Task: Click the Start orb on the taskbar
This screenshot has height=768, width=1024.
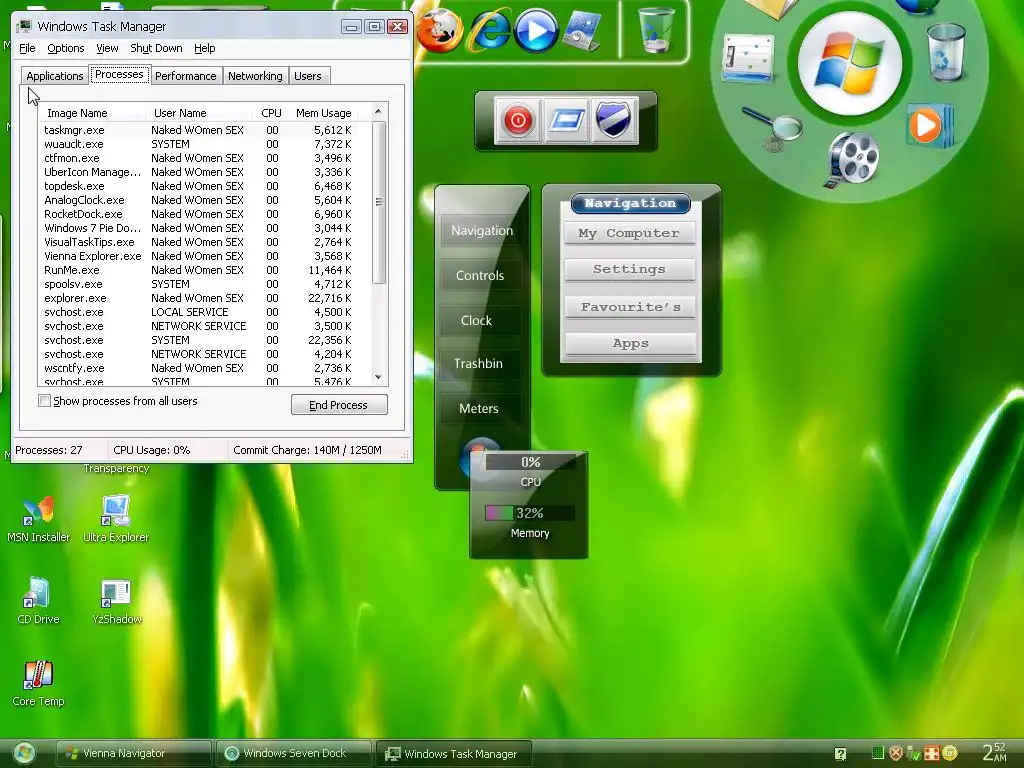Action: pos(24,754)
